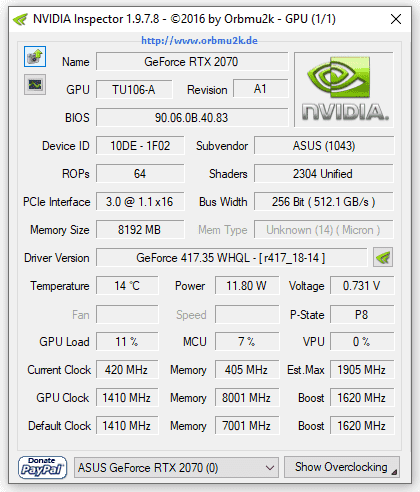Click the MCU value 7 %

pyautogui.click(x=247, y=342)
